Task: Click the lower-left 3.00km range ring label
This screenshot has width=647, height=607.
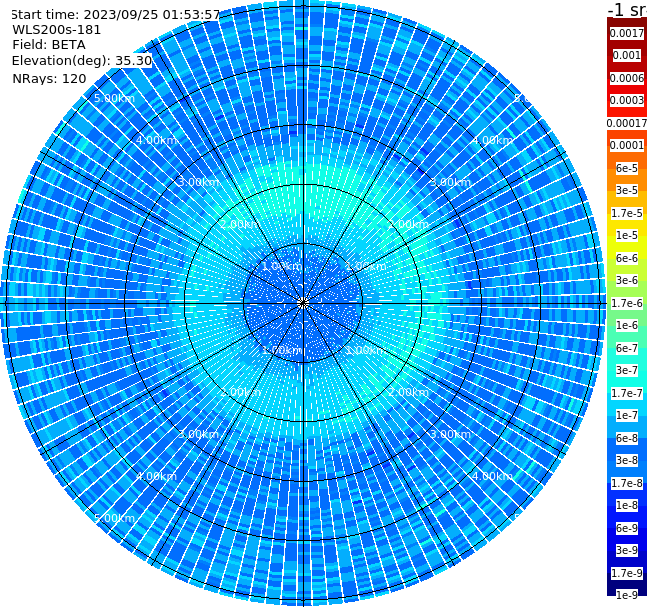Action: click(198, 434)
